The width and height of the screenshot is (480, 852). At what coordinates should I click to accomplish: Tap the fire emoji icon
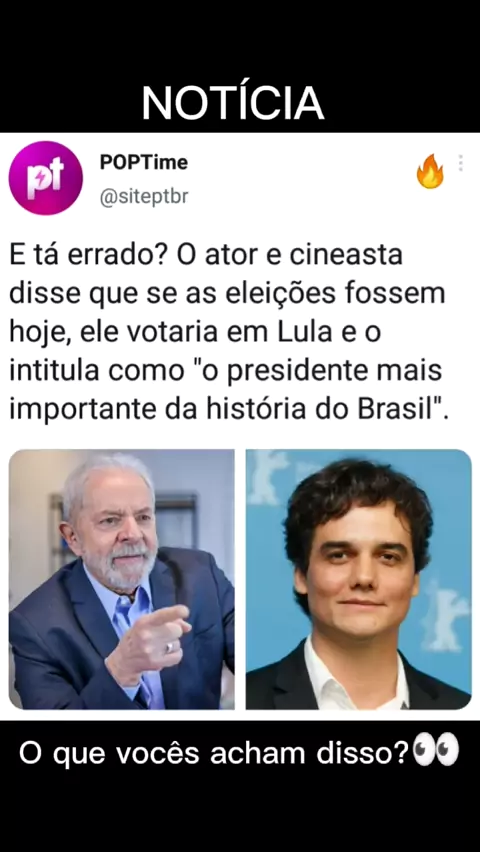tap(430, 171)
